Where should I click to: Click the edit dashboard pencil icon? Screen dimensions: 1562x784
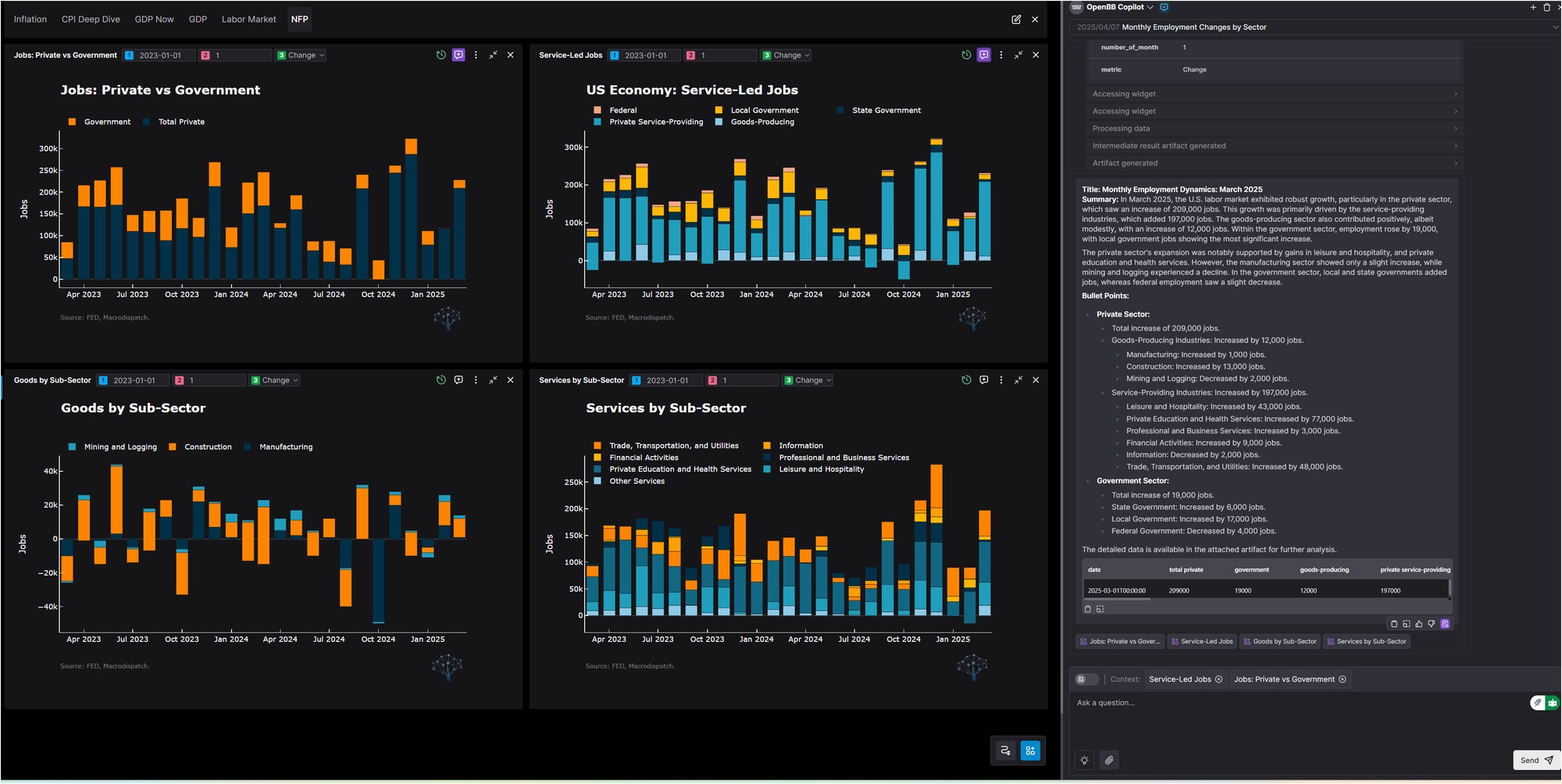1016,20
